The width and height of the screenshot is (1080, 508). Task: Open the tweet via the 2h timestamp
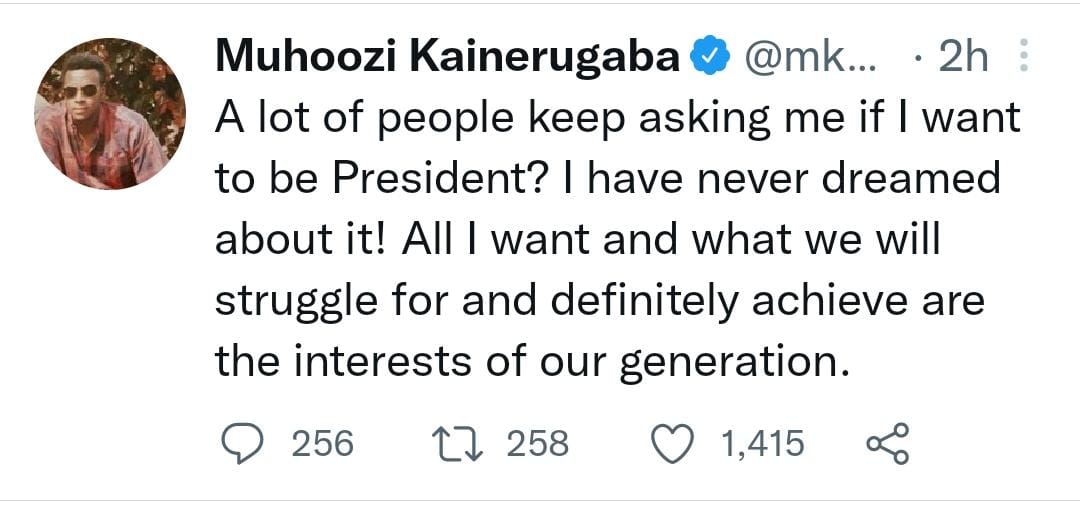962,59
